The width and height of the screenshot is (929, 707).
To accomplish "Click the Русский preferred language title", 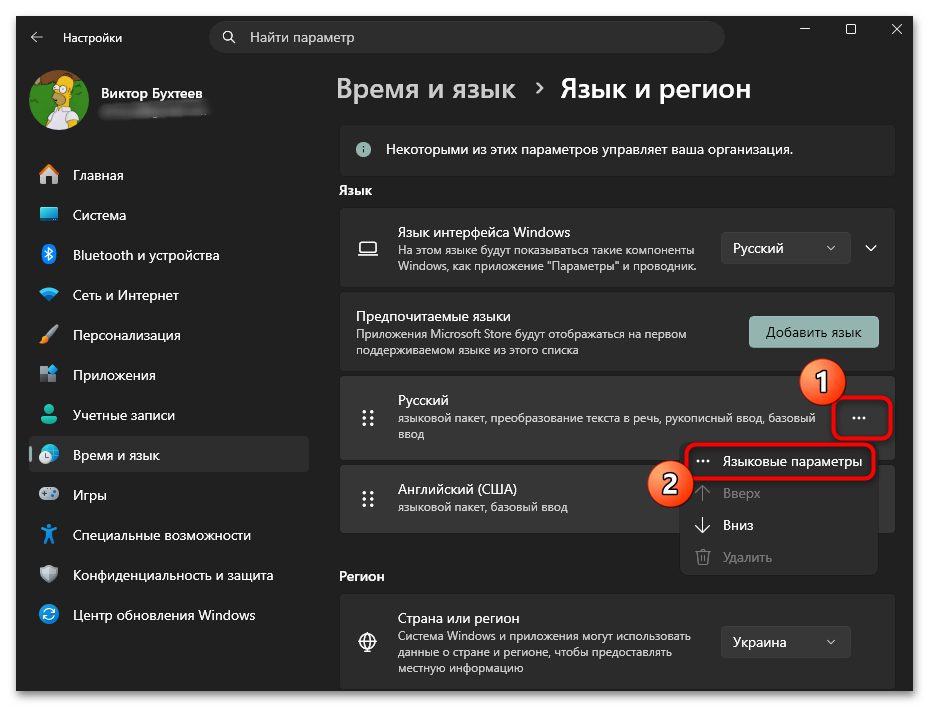I will click(x=423, y=400).
